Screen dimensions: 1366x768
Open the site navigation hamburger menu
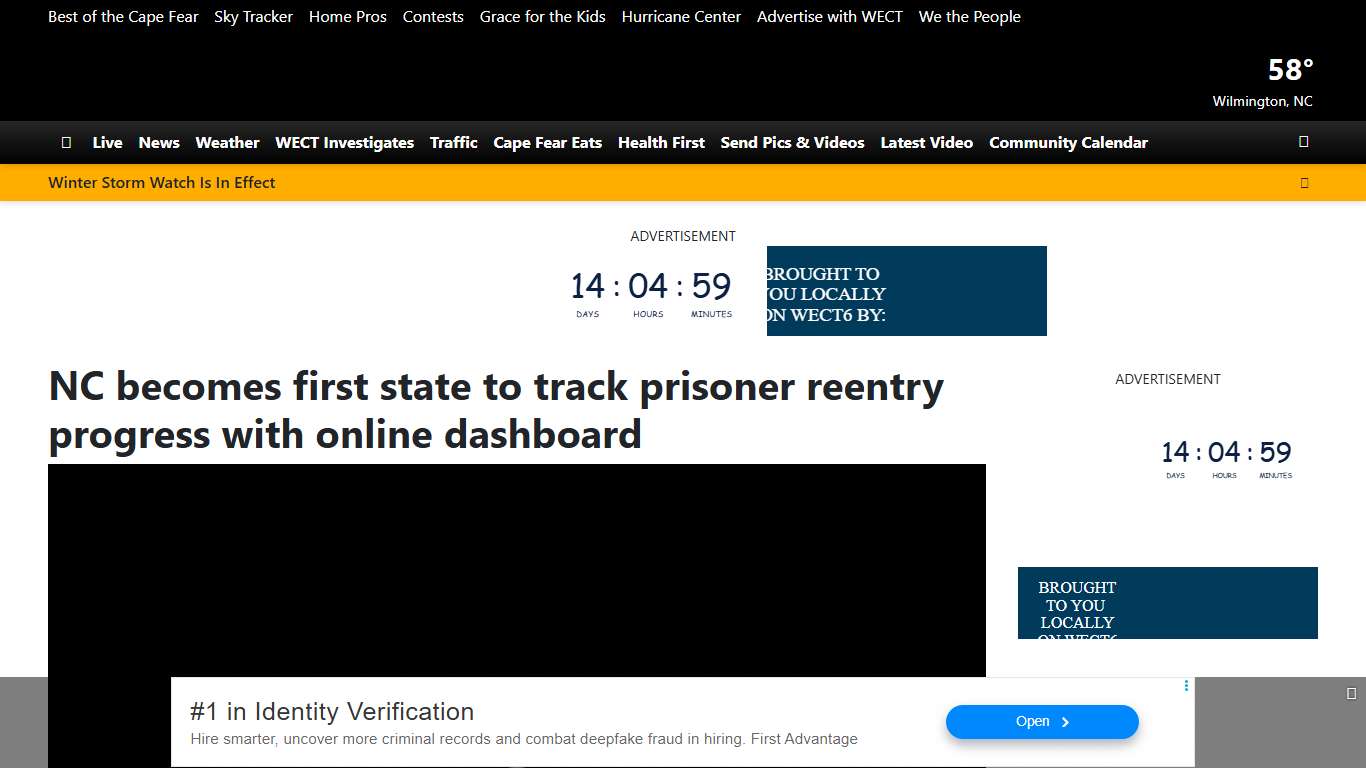click(x=66, y=142)
